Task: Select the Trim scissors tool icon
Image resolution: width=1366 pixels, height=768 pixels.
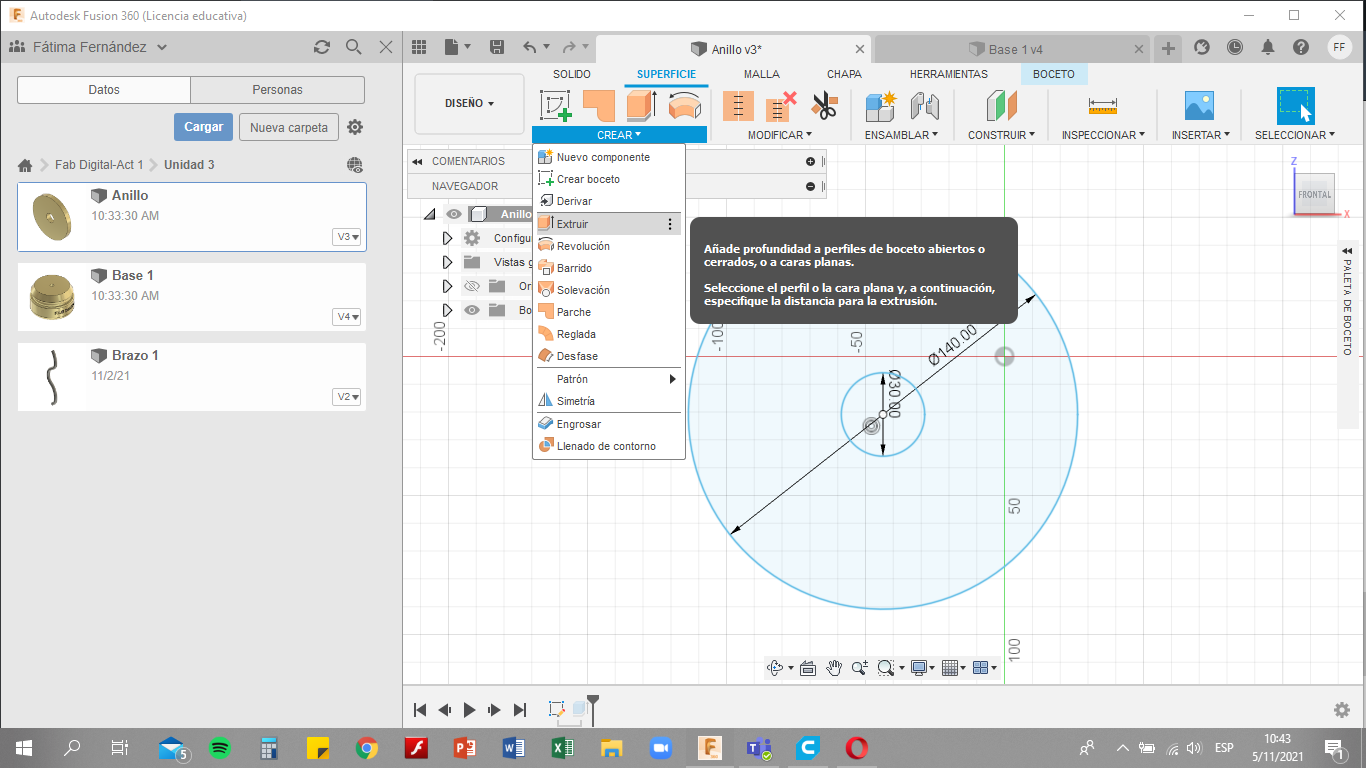Action: coord(824,106)
